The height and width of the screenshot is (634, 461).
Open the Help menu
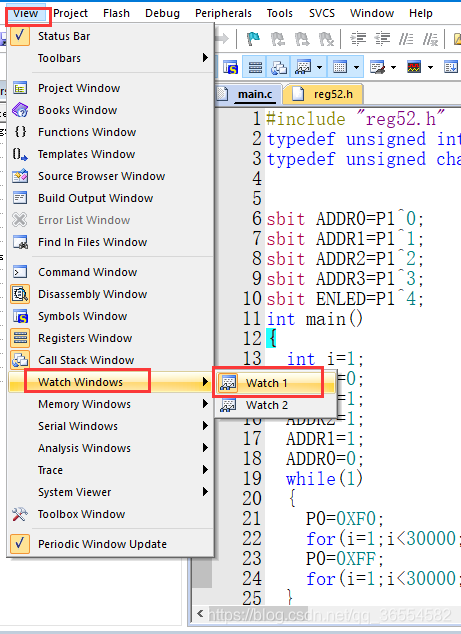421,13
